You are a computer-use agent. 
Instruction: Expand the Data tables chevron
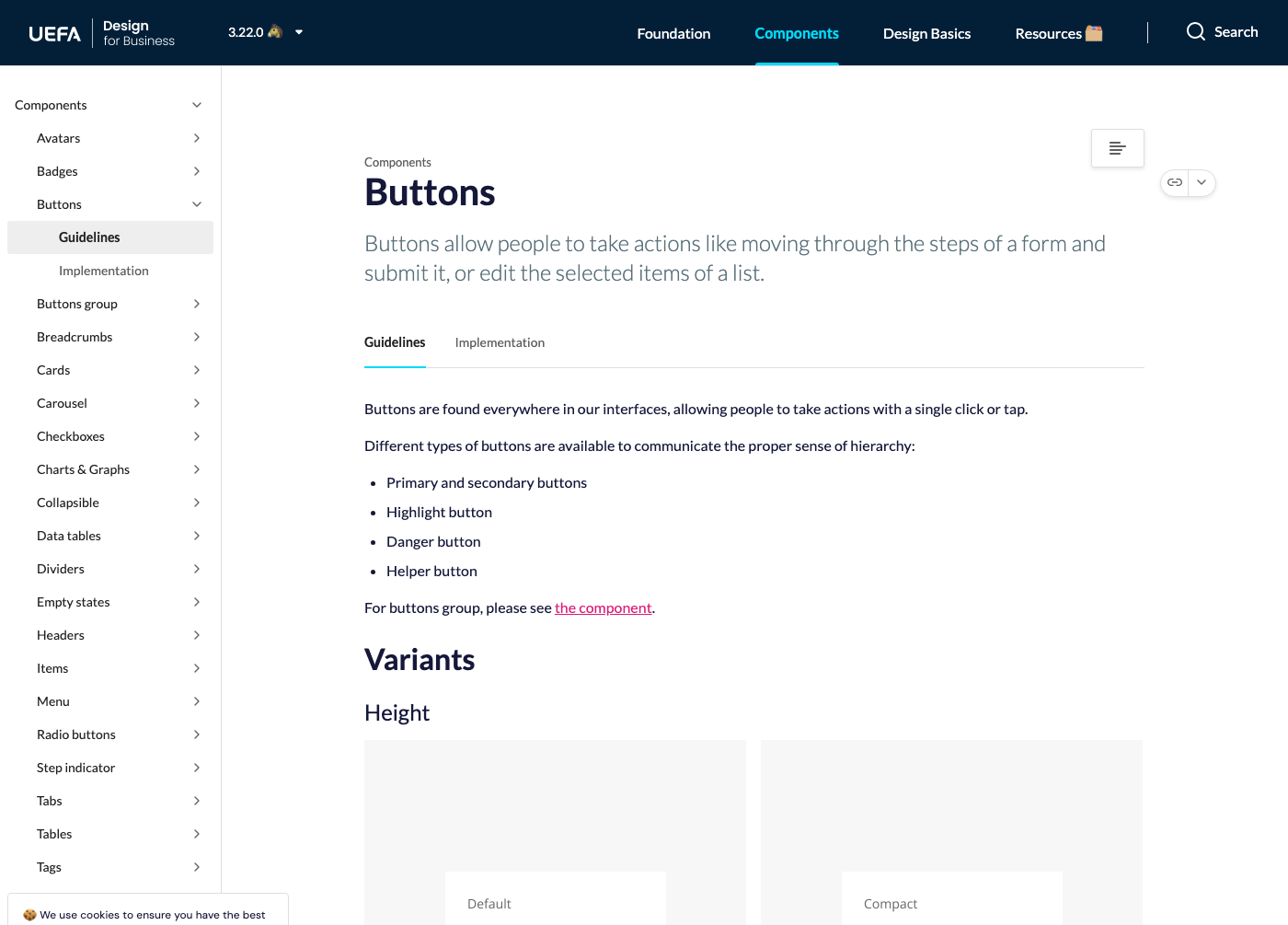(x=197, y=536)
